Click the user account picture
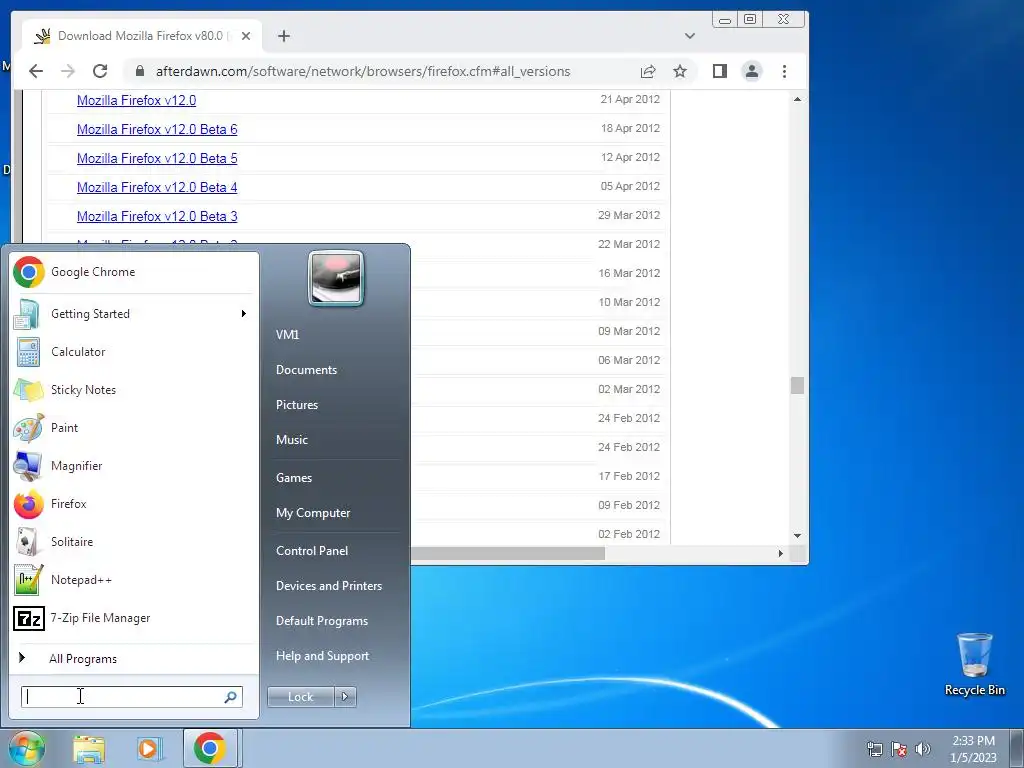The height and width of the screenshot is (768, 1024). [x=336, y=278]
